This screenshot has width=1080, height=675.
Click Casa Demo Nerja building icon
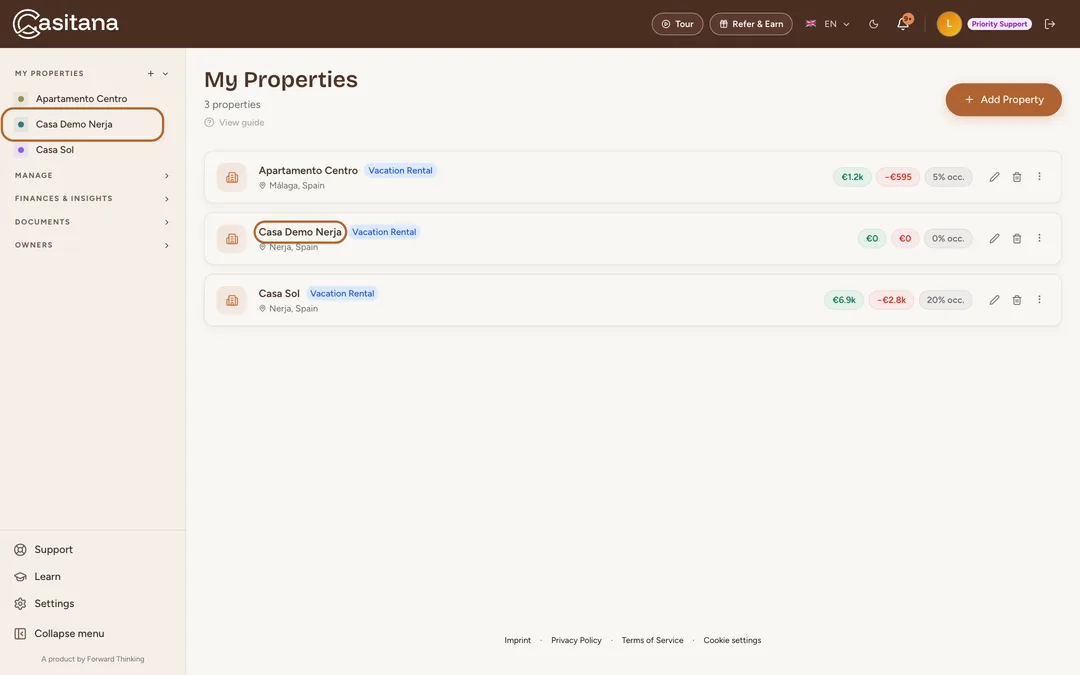(231, 238)
